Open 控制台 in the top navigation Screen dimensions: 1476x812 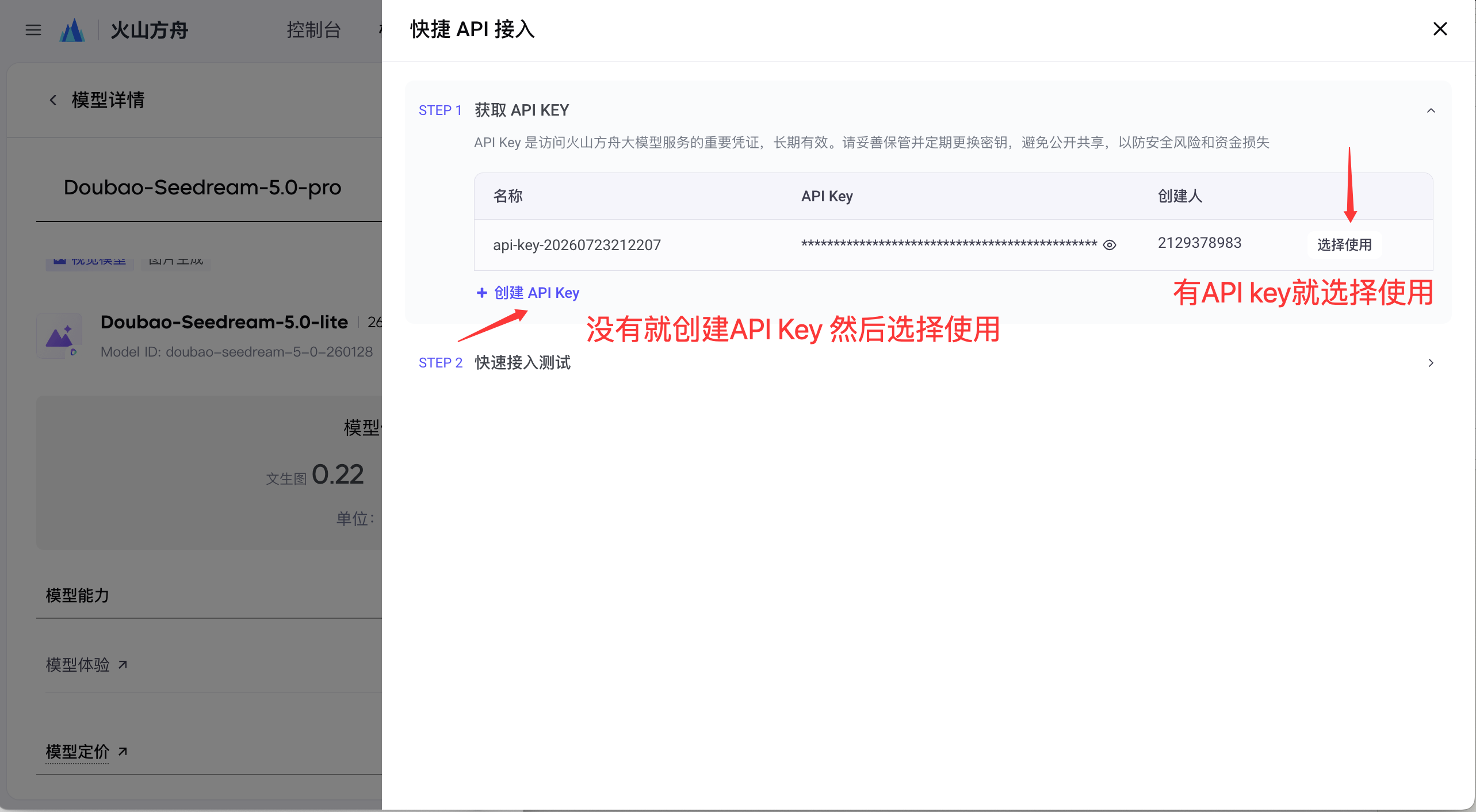coord(313,30)
